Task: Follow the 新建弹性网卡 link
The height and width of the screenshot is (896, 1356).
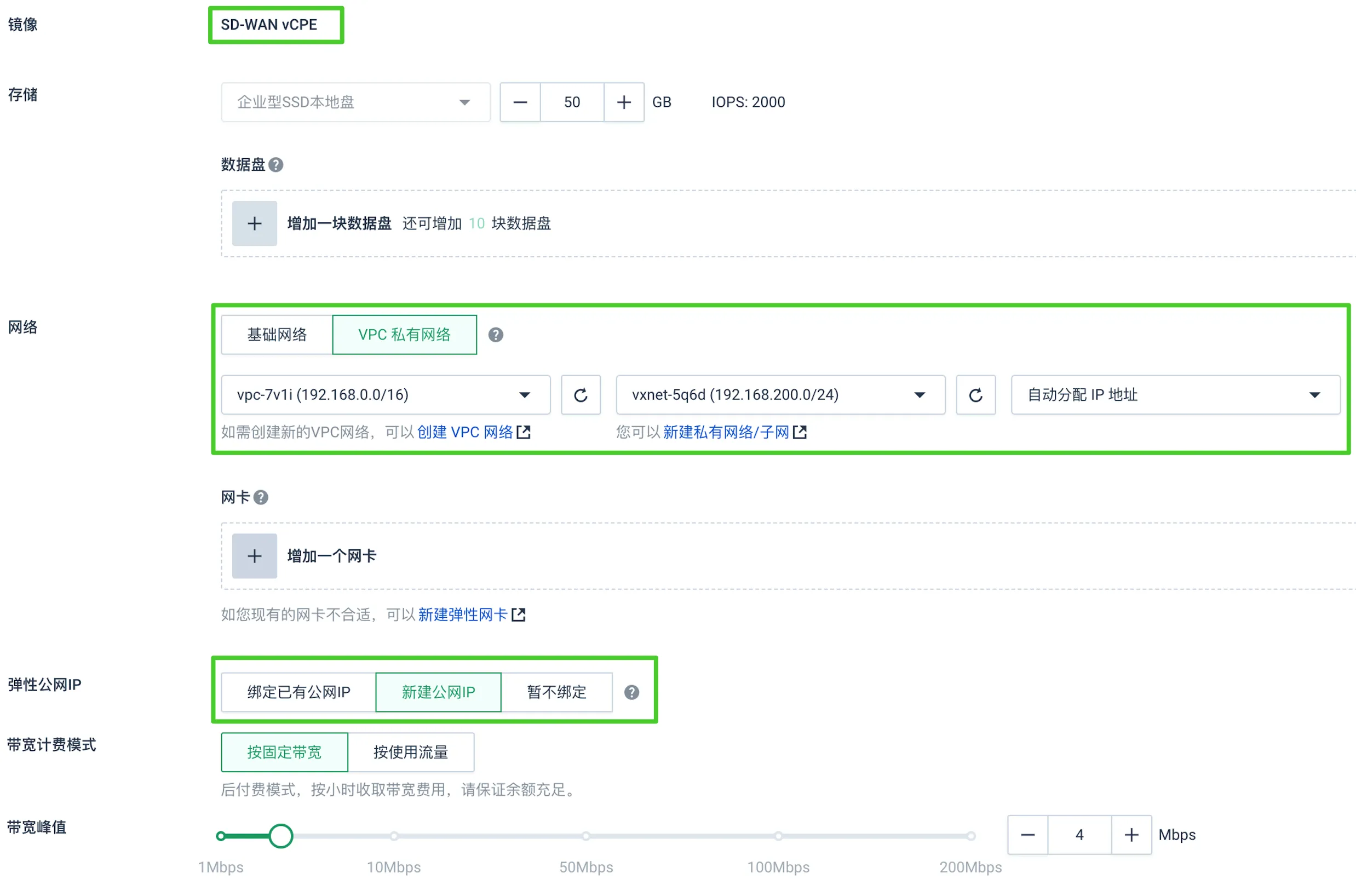Action: [463, 616]
